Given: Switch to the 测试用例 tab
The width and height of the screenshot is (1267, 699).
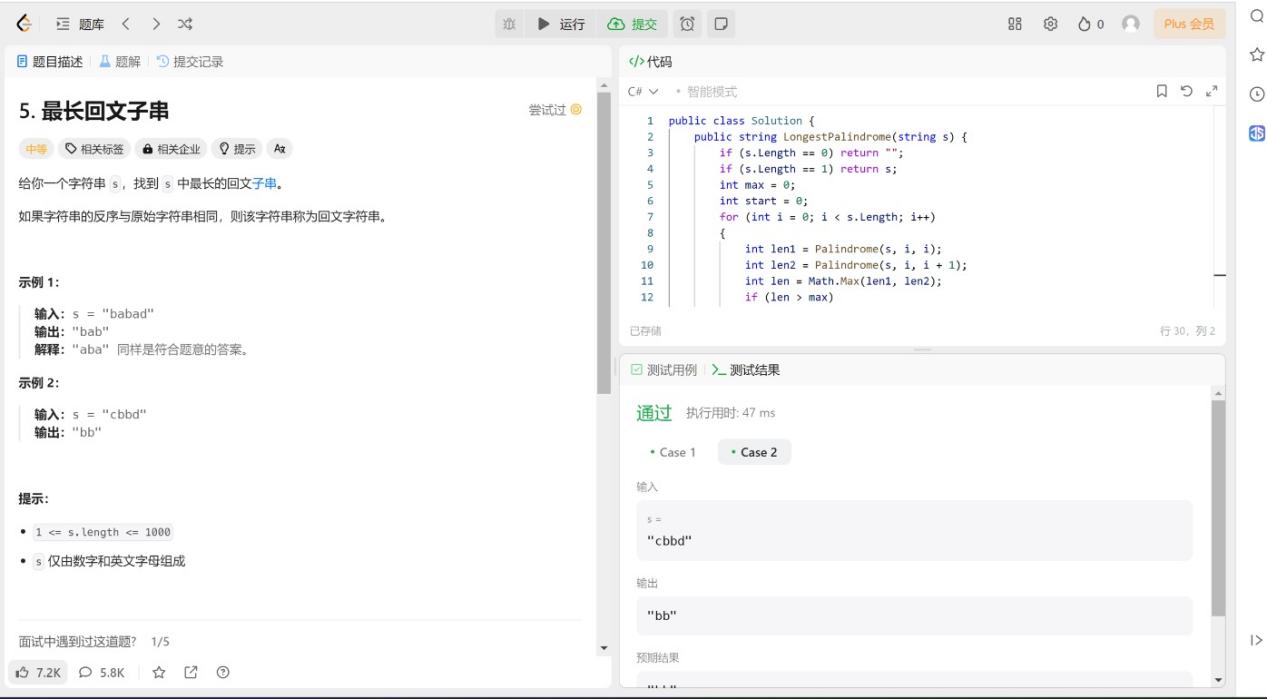Looking at the screenshot, I should pos(664,370).
